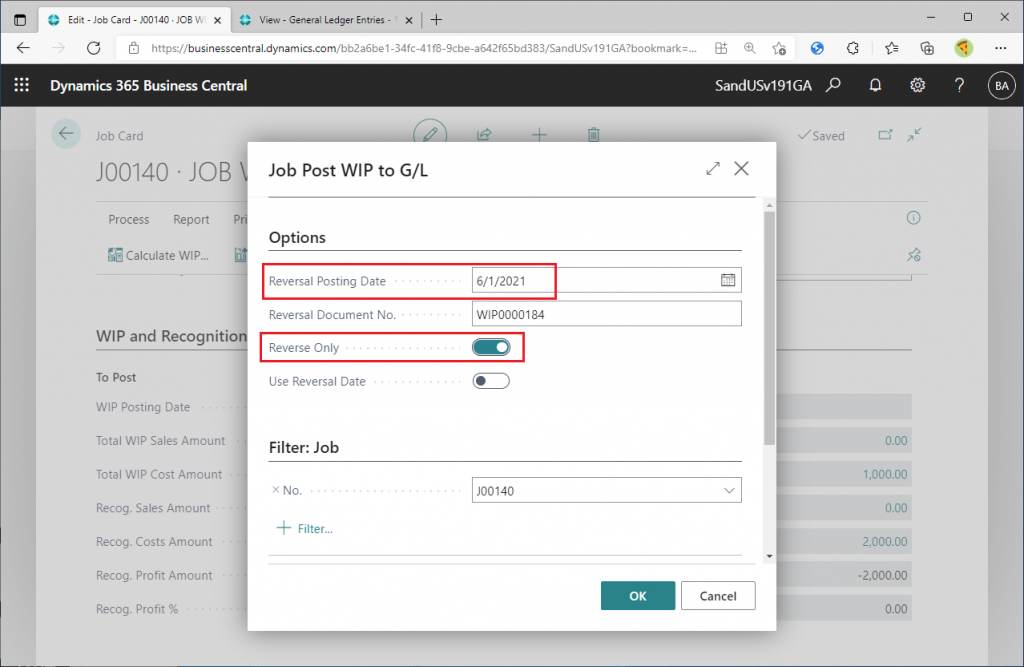Click the Filter: Job section heading
This screenshot has height=667, width=1024.
click(304, 447)
